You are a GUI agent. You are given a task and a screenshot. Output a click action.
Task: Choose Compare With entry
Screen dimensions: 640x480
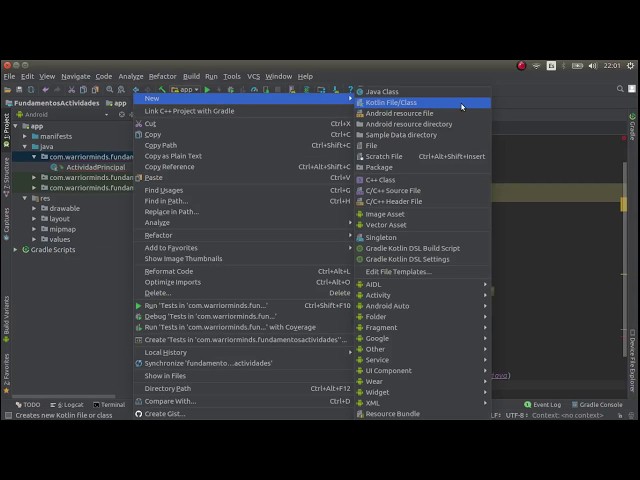pyautogui.click(x=244, y=401)
